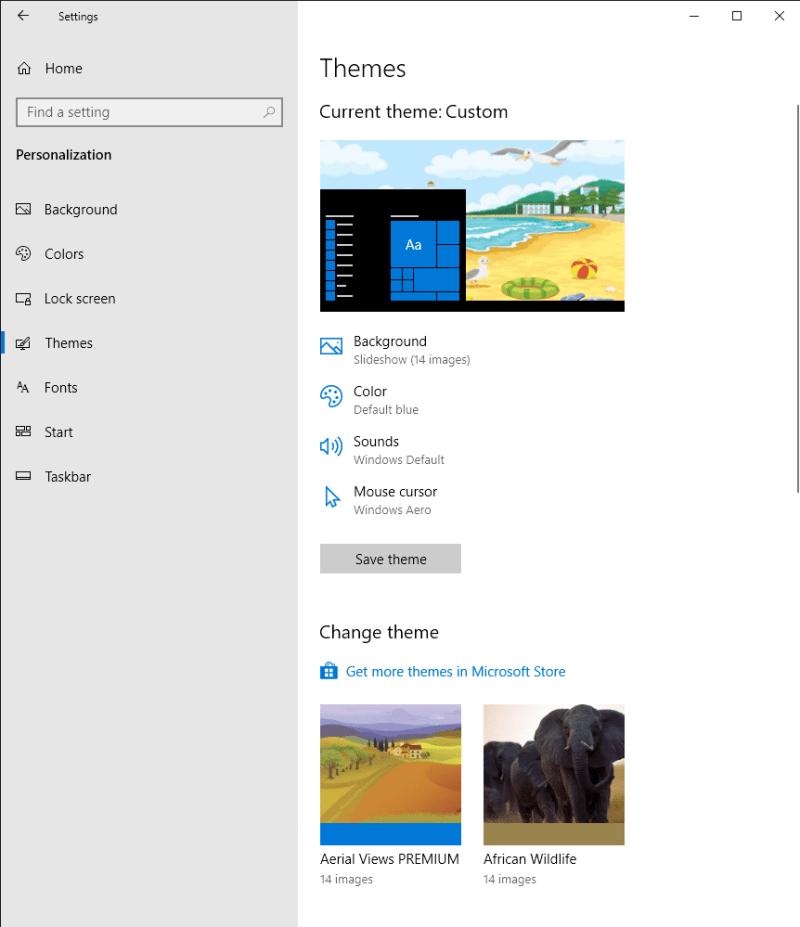Click the blue Background image icon under preview
Screen dimensions: 800x927
[331, 346]
